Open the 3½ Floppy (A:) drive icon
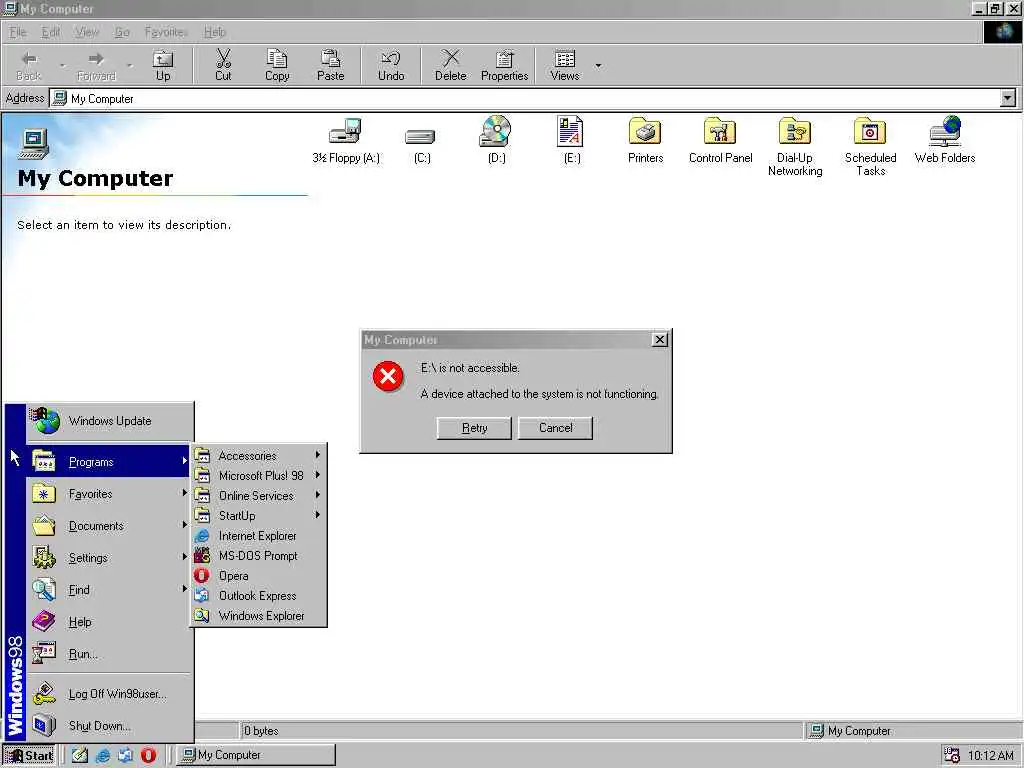 click(345, 140)
